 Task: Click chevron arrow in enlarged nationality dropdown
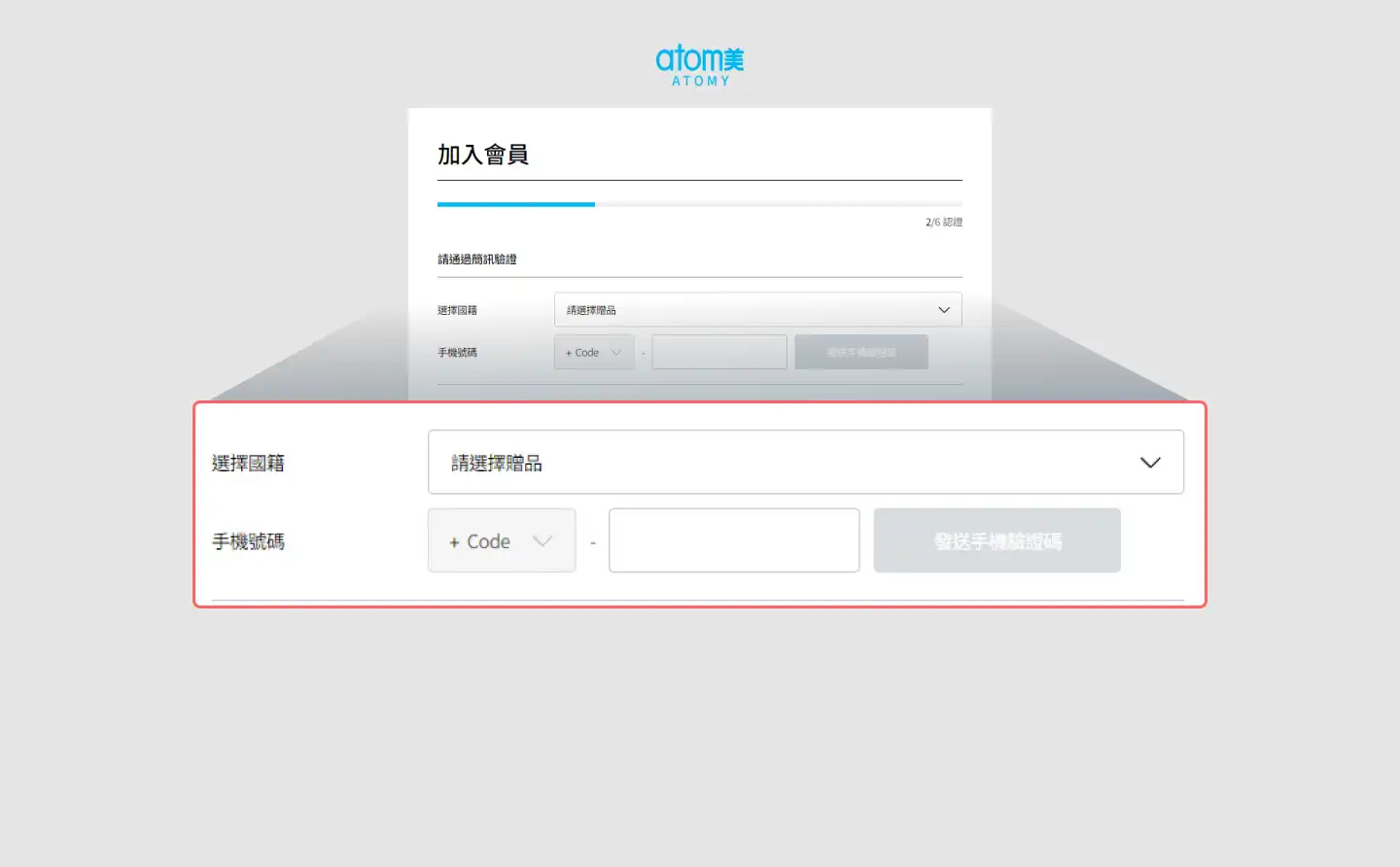(x=1150, y=463)
